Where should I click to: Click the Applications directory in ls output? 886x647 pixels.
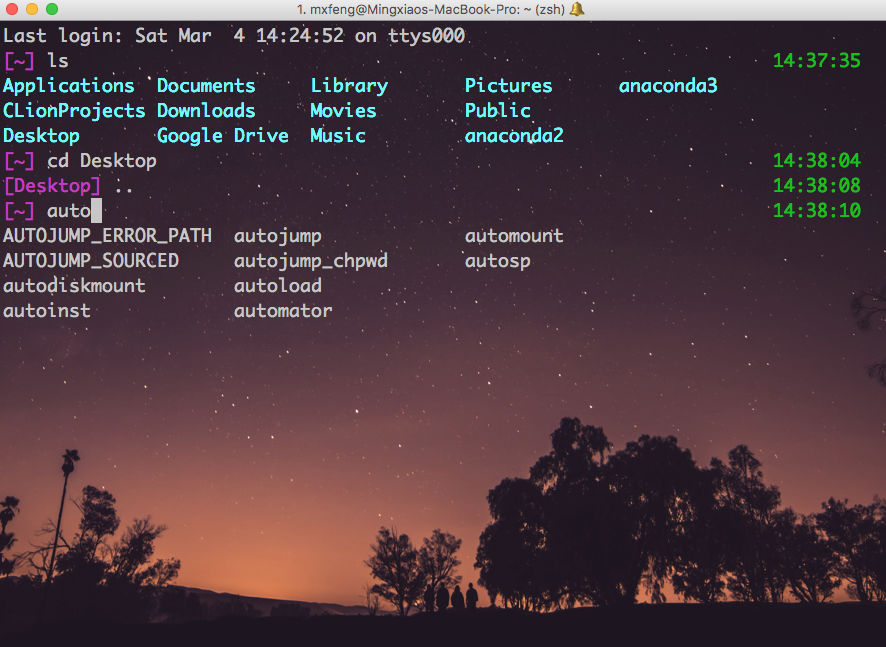point(68,86)
